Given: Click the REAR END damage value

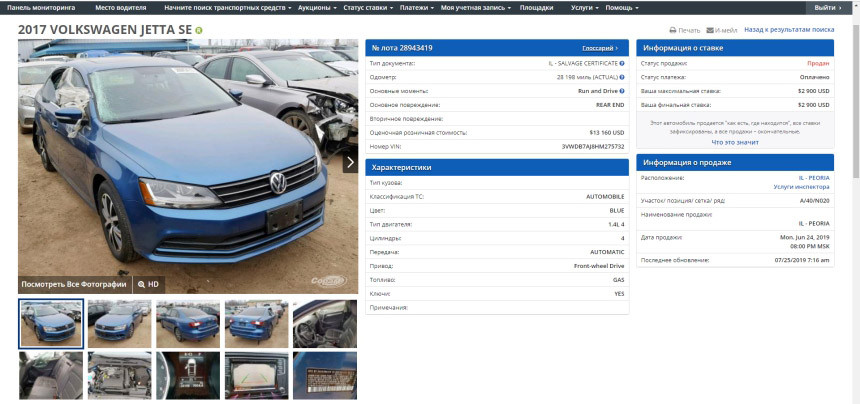Looking at the screenshot, I should 610,105.
